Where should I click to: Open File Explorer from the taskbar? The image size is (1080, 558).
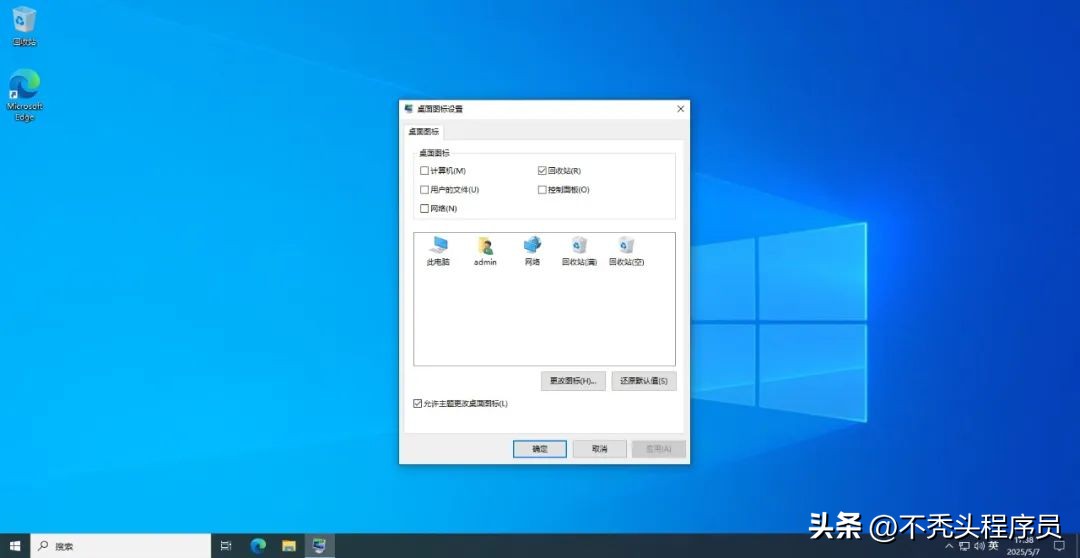289,546
